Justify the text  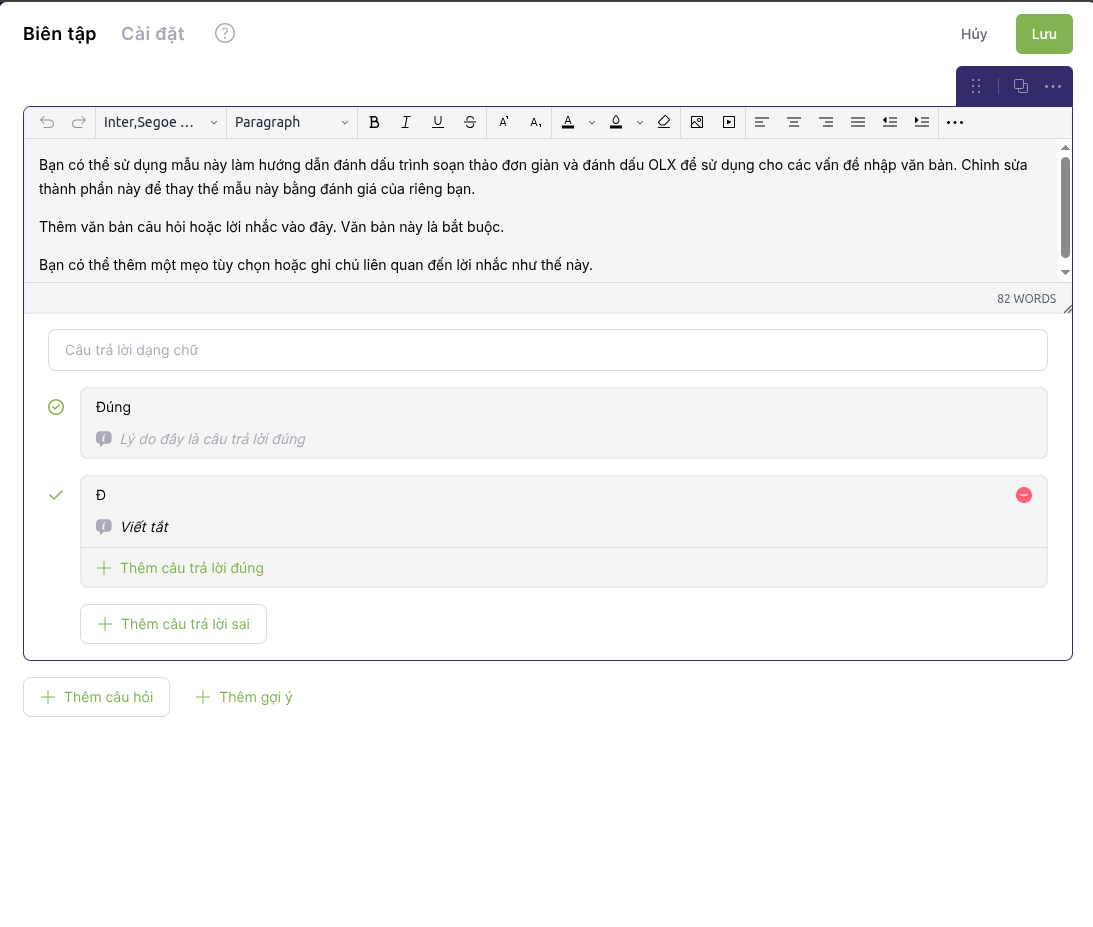click(x=858, y=123)
